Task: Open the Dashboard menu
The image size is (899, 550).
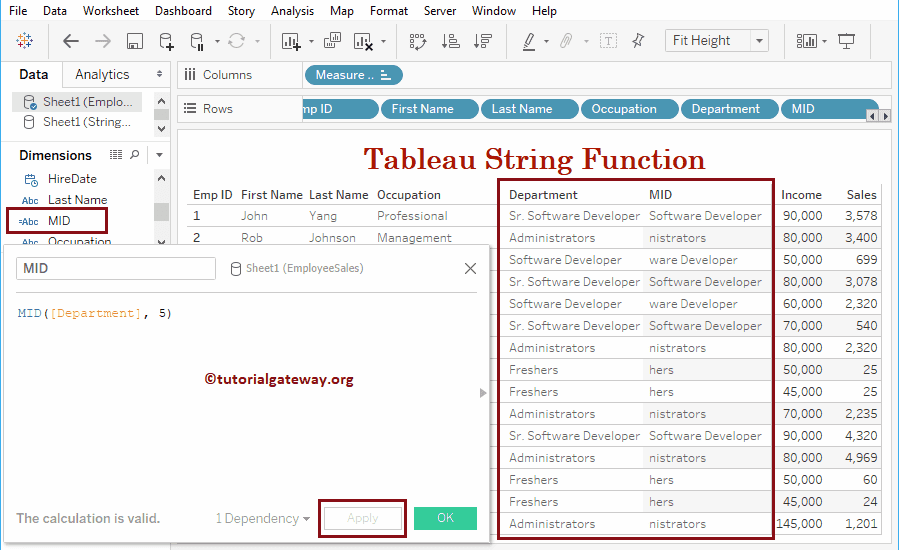Action: (x=183, y=11)
